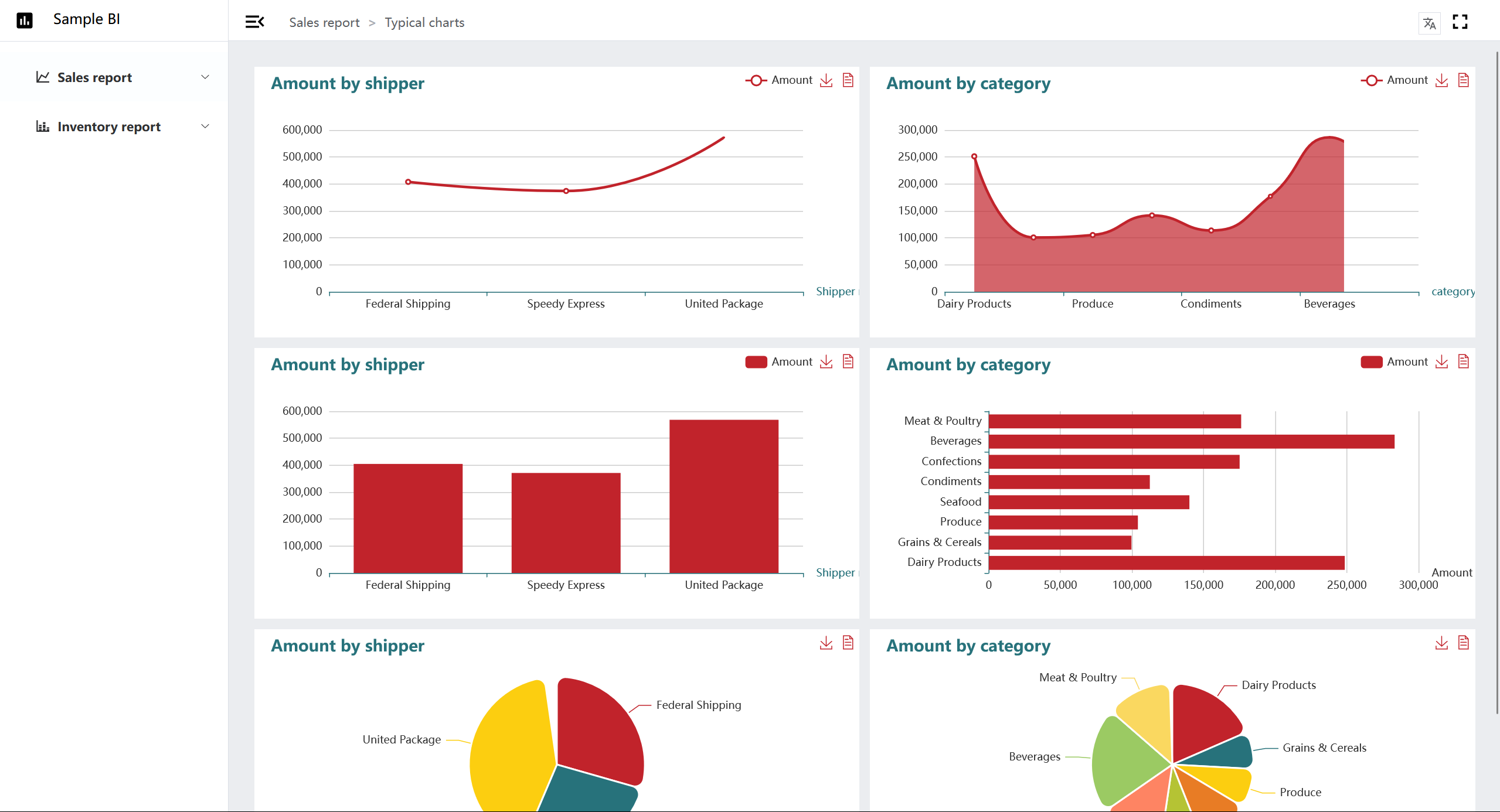Toggle Amount legend on shipper line chart
This screenshot has height=812, width=1500.
pyautogui.click(x=779, y=80)
